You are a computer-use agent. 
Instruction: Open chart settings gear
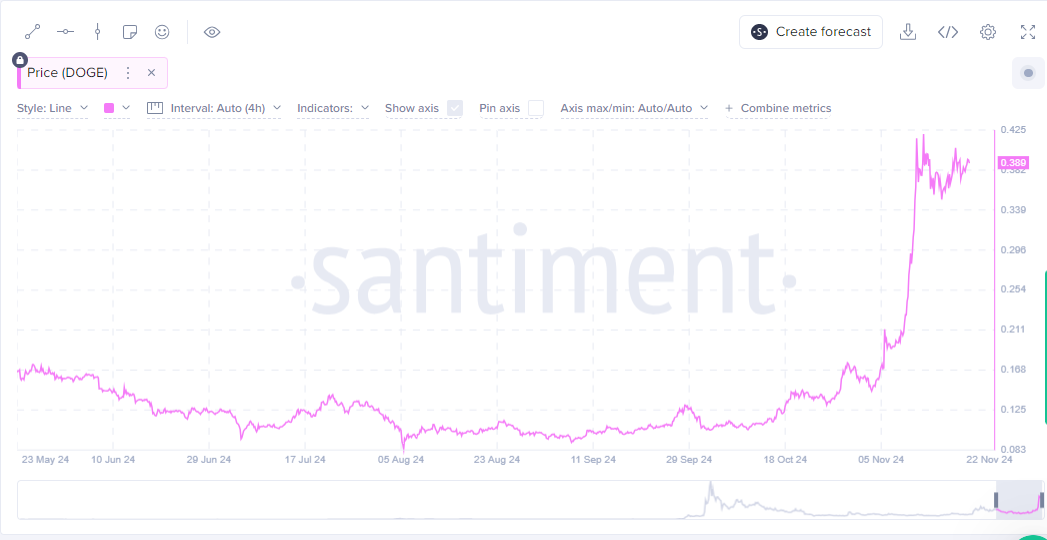[988, 32]
